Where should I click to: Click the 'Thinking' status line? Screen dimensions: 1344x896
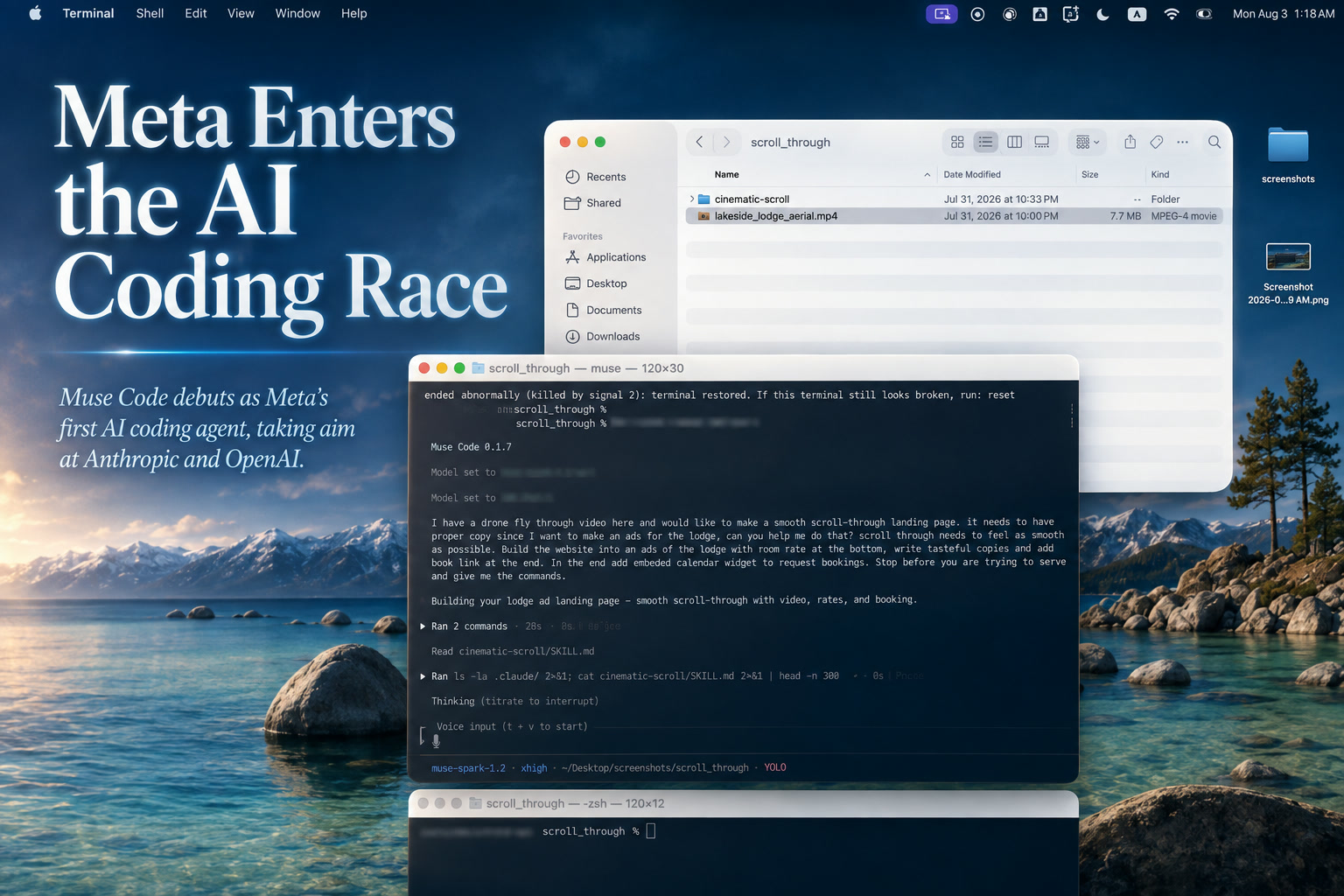coord(514,702)
